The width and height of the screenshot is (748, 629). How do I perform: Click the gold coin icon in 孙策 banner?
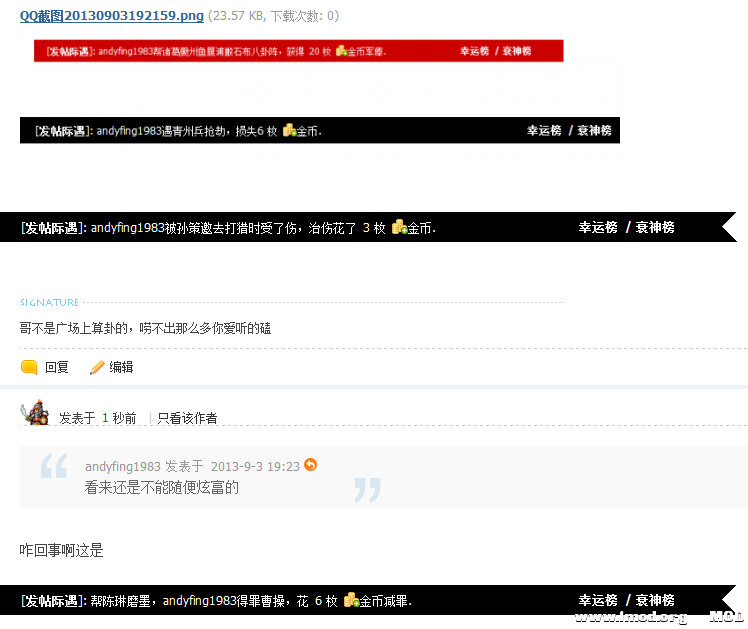coord(399,227)
